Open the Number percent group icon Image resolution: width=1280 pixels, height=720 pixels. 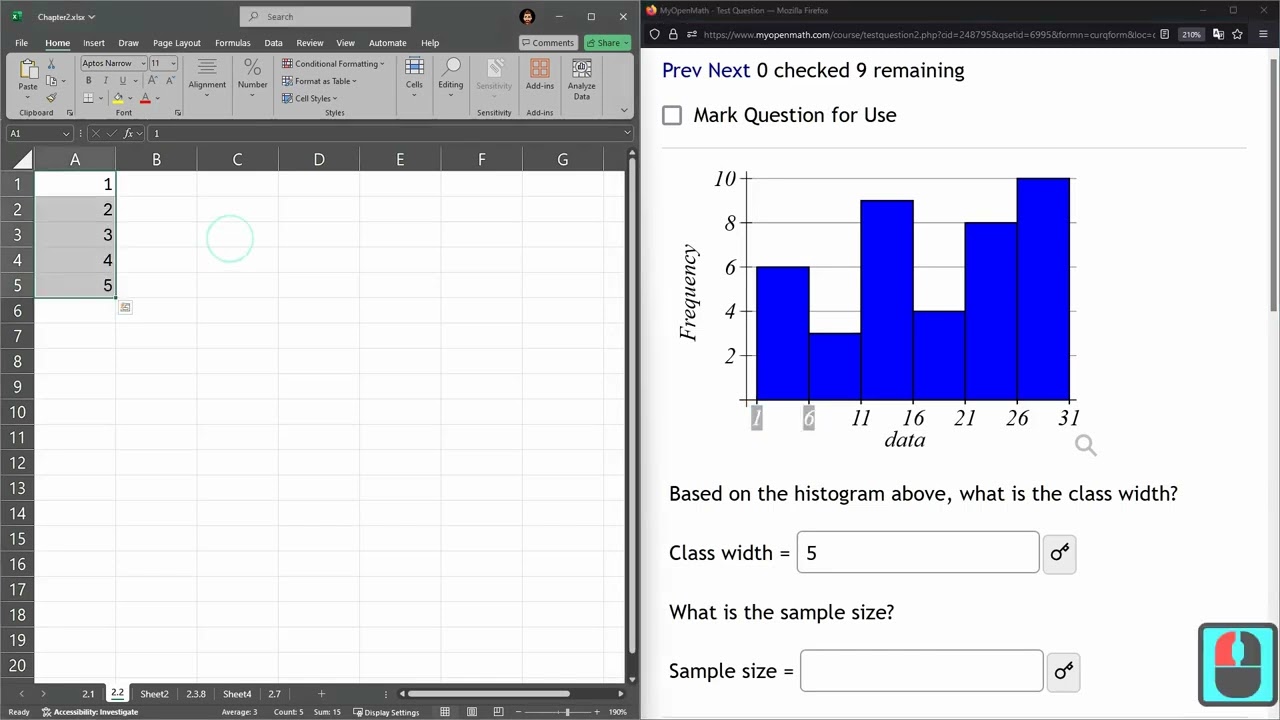click(252, 68)
